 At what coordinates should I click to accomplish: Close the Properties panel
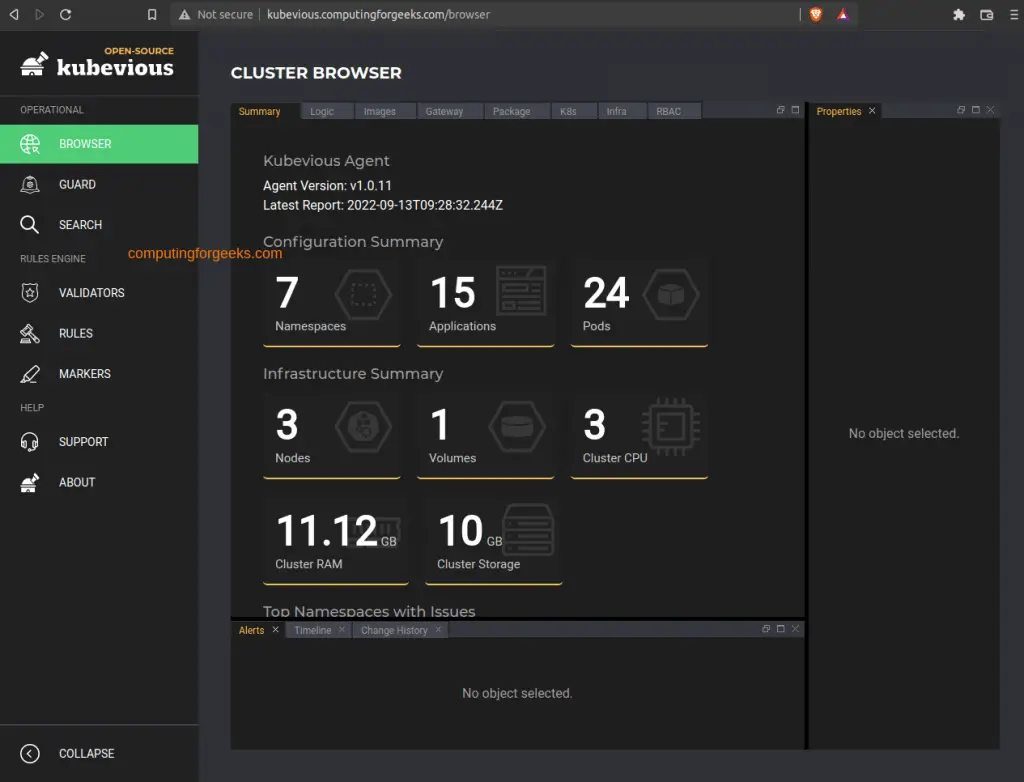tap(991, 110)
